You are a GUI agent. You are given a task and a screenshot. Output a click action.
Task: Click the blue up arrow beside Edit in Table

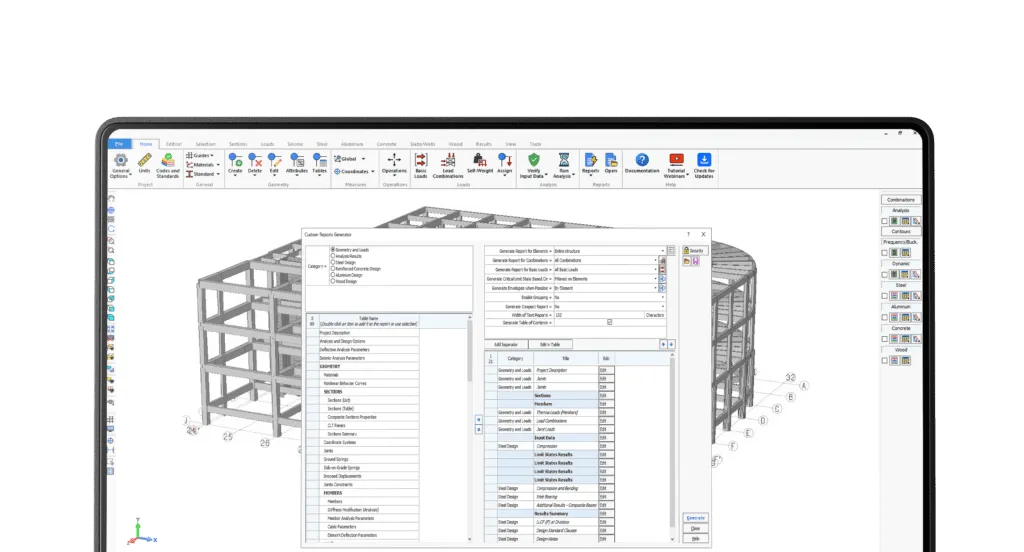click(664, 344)
